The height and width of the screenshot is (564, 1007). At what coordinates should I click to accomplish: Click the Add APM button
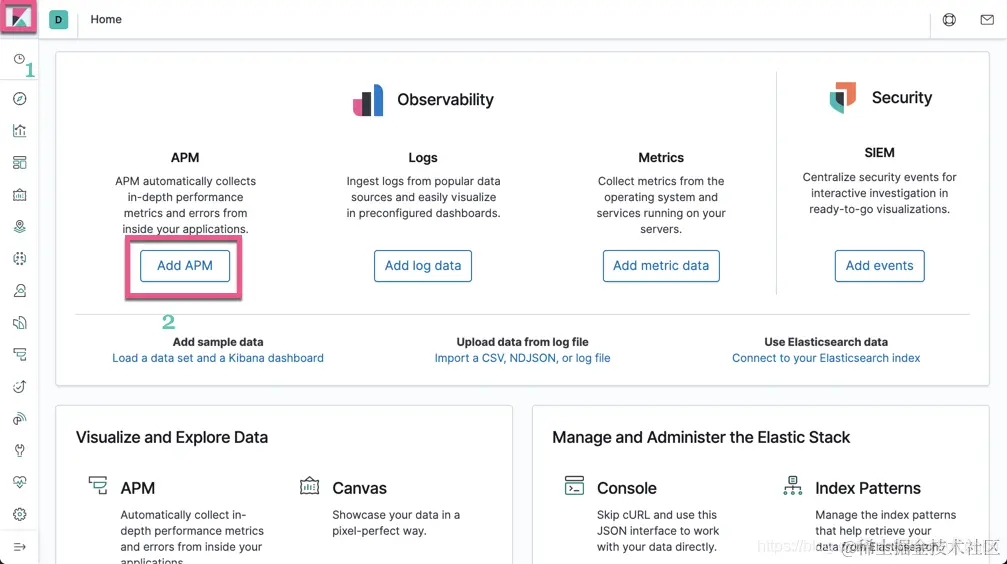pyautogui.click(x=185, y=266)
